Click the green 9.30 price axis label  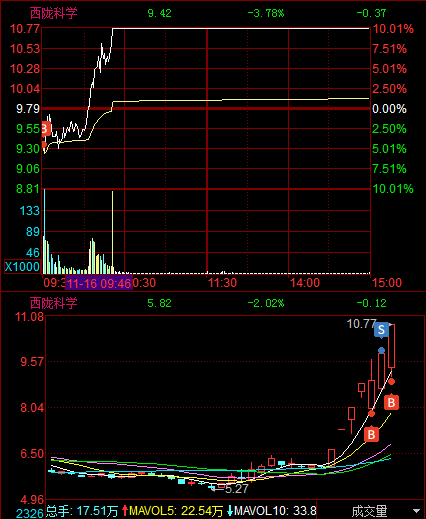pyautogui.click(x=28, y=149)
